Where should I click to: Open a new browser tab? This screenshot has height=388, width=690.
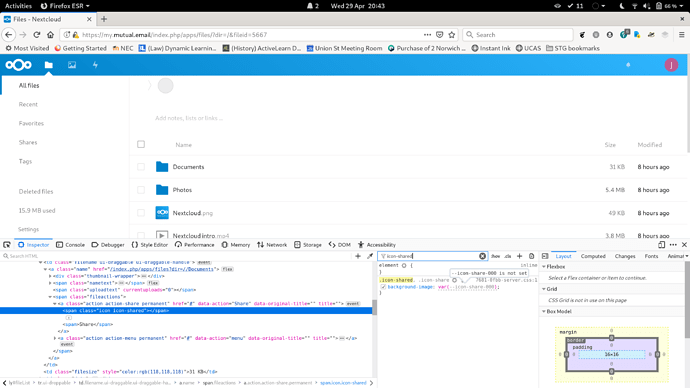(x=104, y=19)
